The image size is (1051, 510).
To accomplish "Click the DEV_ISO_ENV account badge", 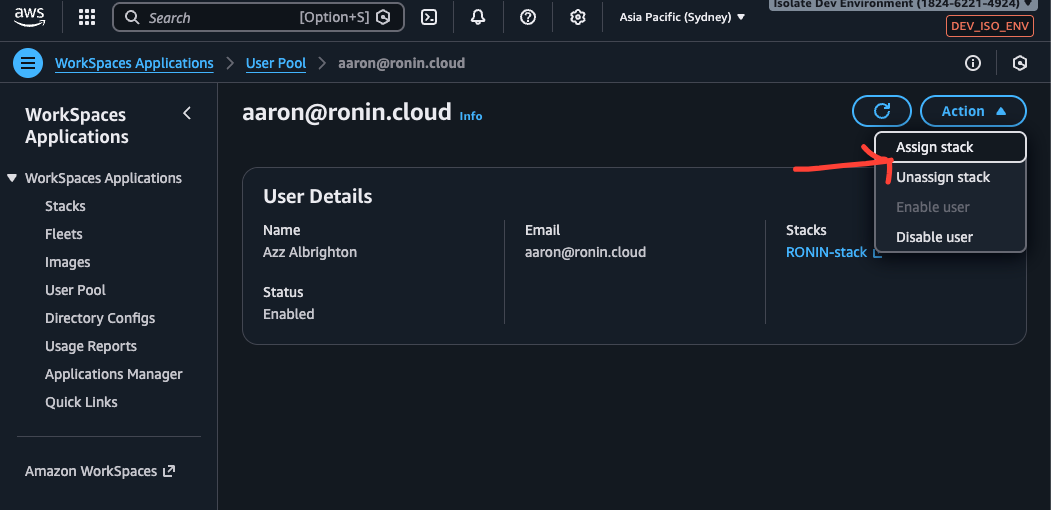I will (990, 26).
